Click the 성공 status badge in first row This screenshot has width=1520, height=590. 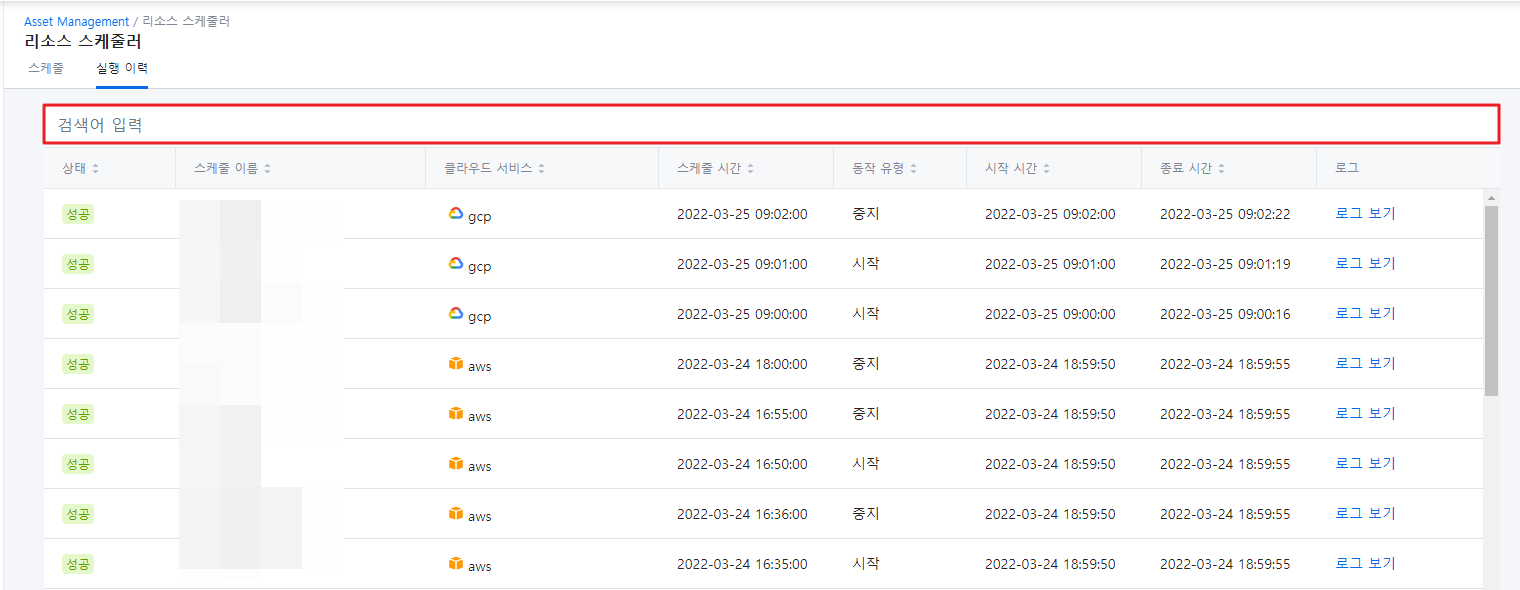pyautogui.click(x=77, y=214)
